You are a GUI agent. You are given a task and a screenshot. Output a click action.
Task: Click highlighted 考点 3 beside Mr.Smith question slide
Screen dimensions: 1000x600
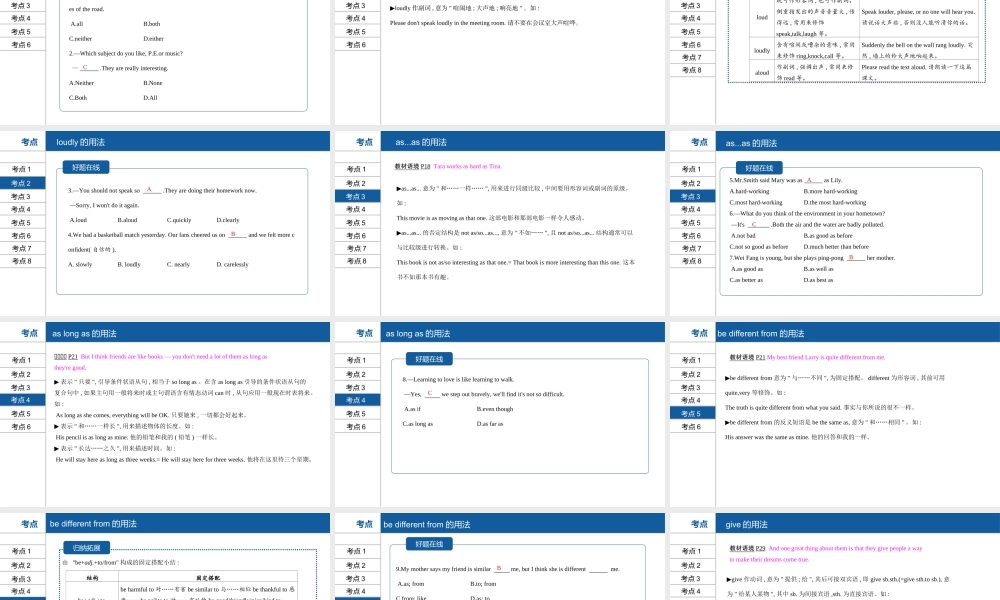coord(692,196)
